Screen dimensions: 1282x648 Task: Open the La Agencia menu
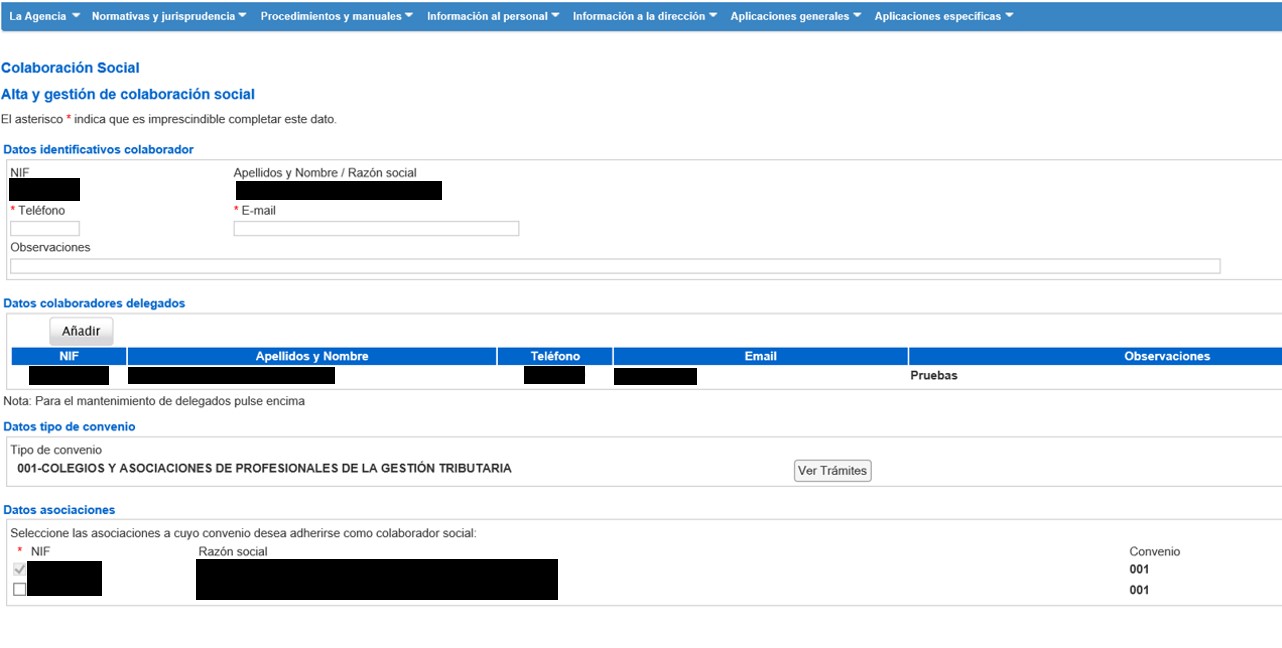(44, 16)
